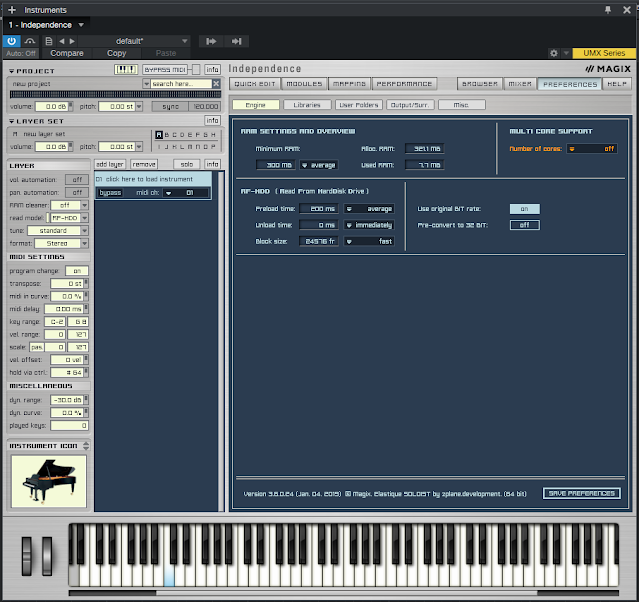Toggle Use original bit rate on
639x602 pixels.
(x=524, y=209)
